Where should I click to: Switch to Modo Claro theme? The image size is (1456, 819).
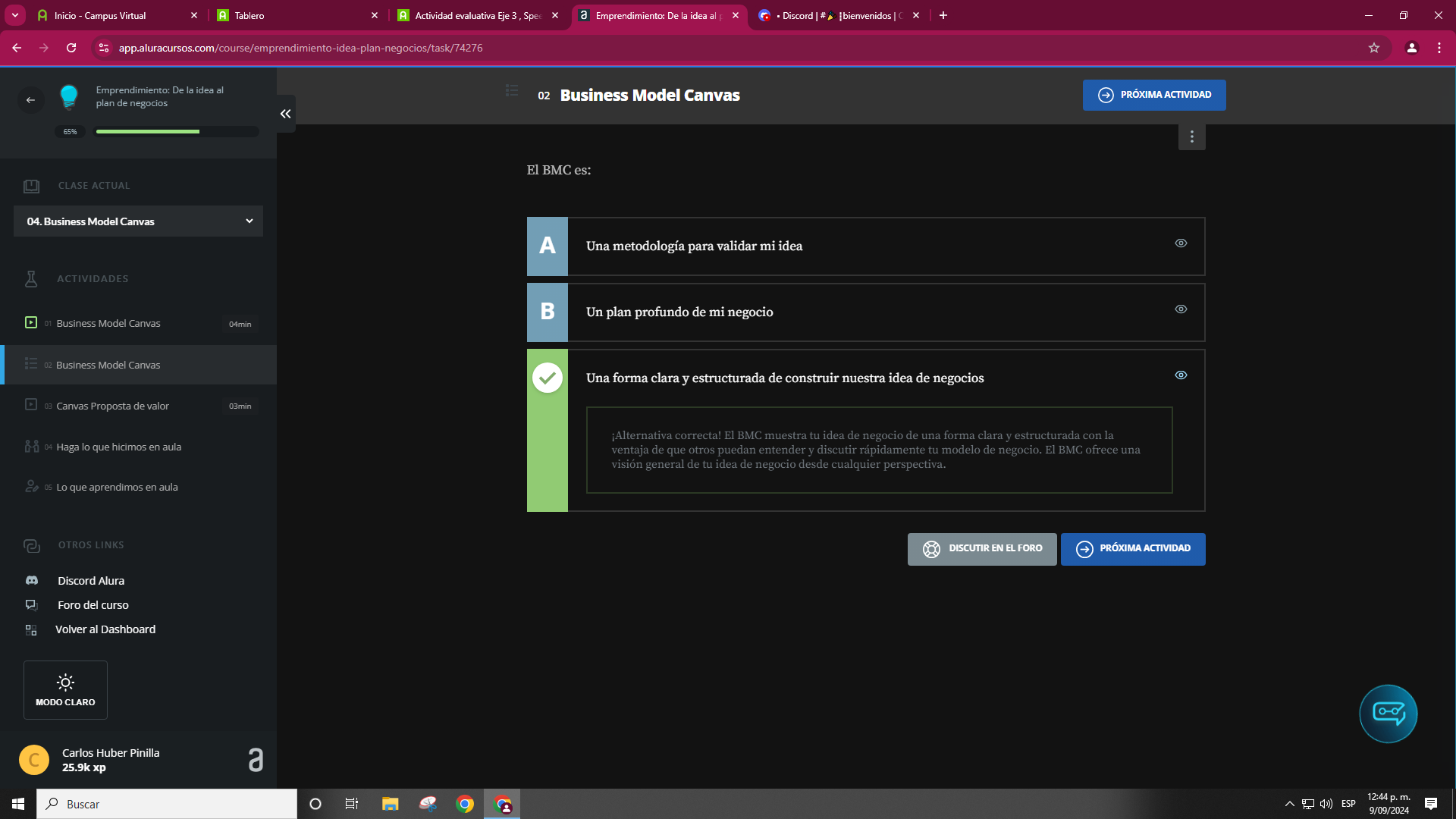click(x=65, y=690)
